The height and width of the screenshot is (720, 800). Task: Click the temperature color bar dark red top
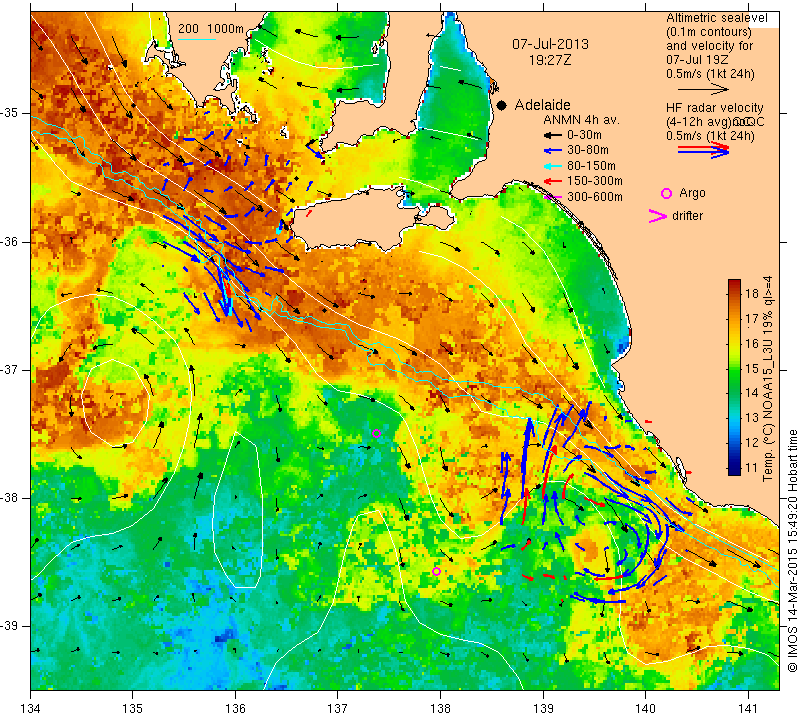[734, 284]
